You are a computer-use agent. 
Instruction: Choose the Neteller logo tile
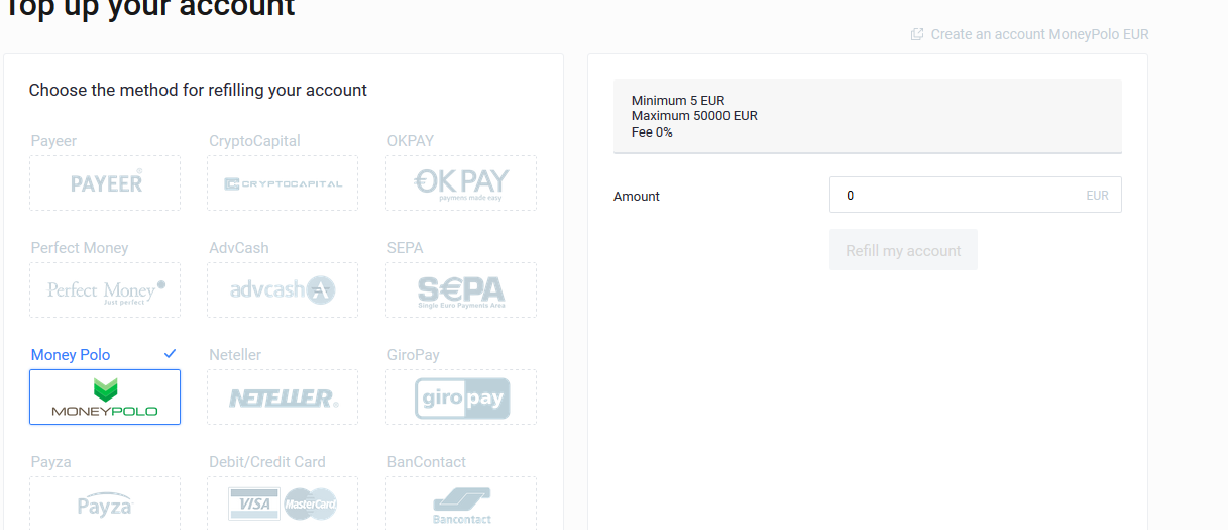283,397
